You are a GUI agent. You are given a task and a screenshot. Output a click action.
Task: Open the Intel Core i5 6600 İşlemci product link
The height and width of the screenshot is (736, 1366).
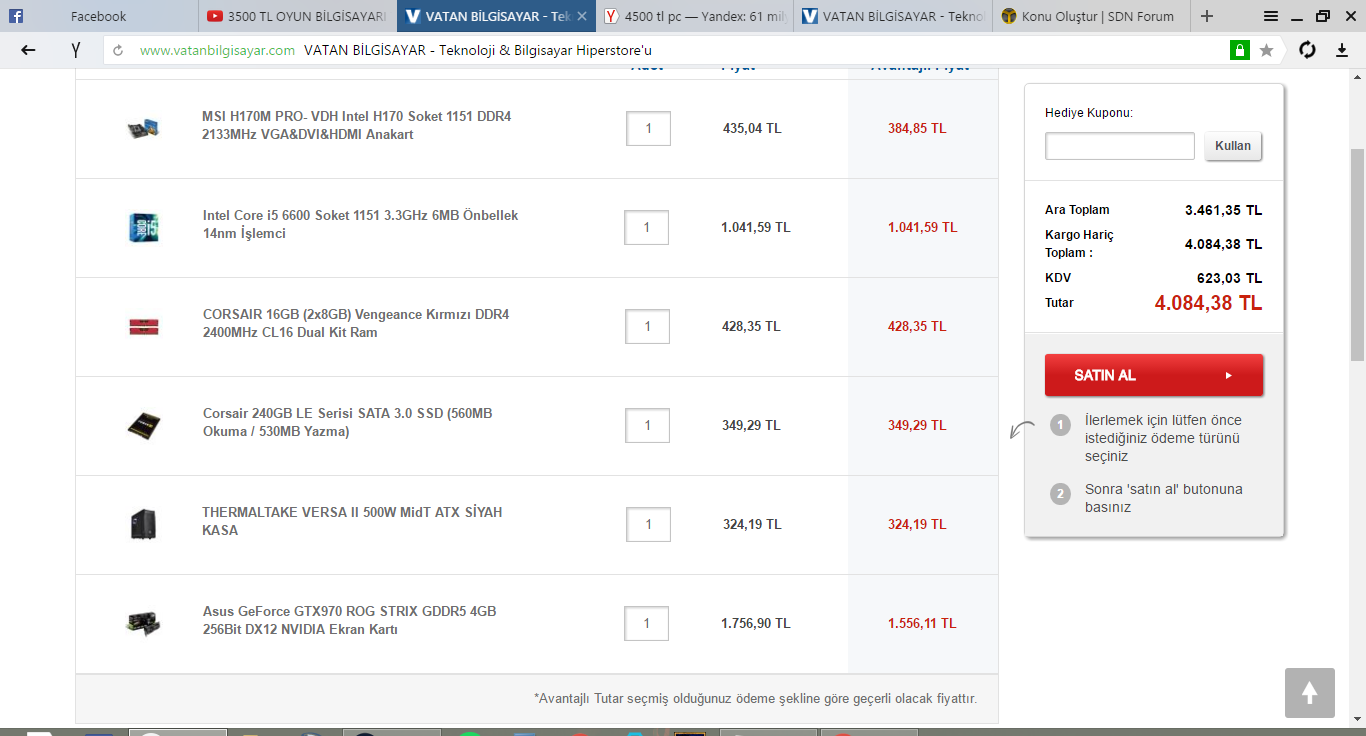(360, 225)
